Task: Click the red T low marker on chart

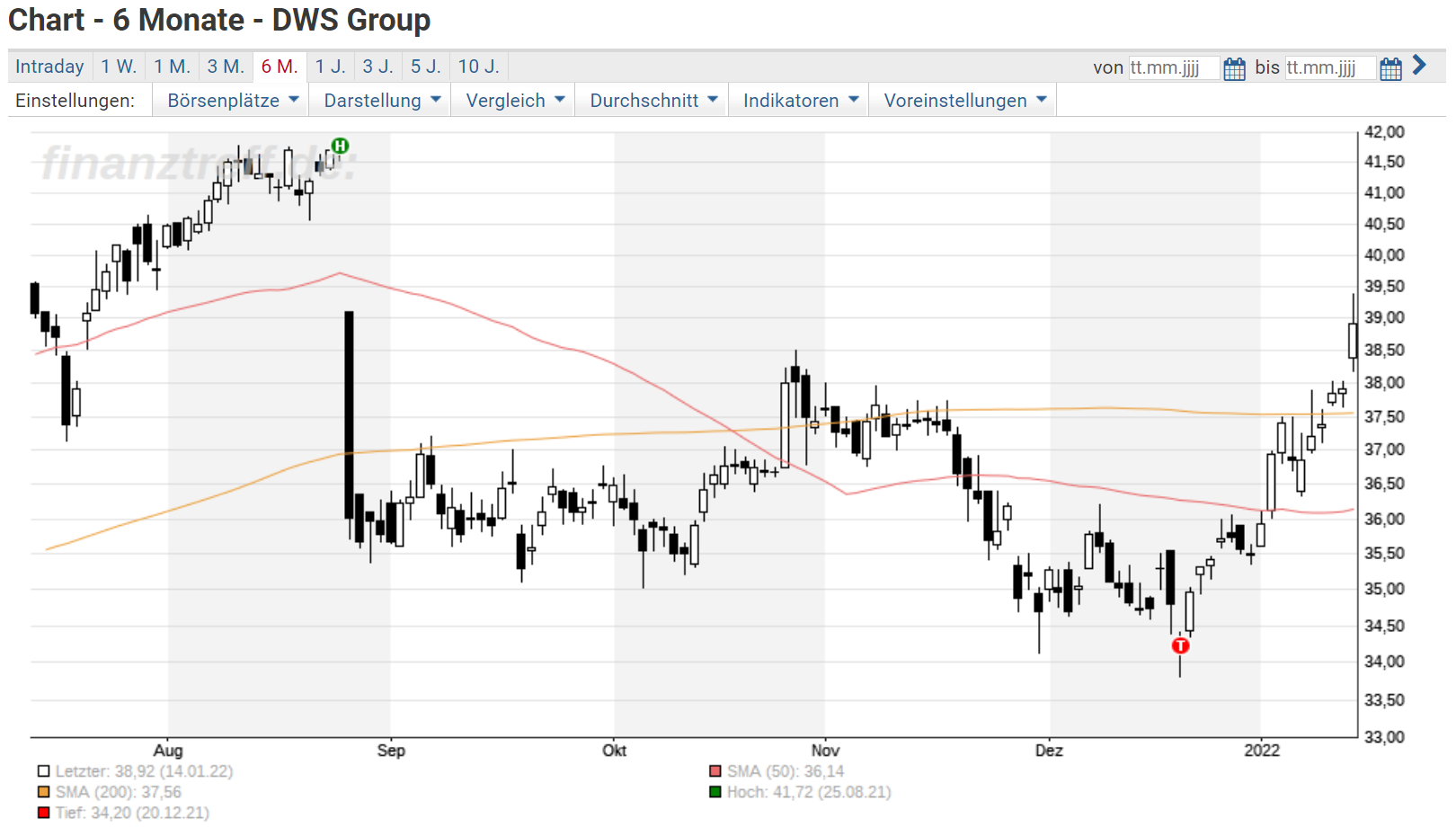Action: tap(1180, 645)
